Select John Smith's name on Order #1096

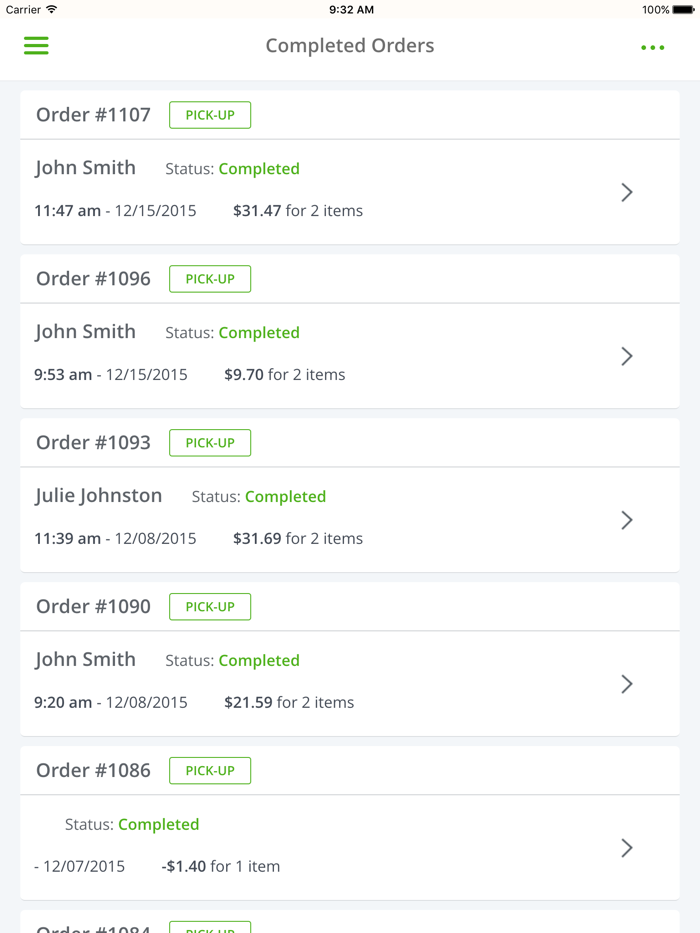(86, 331)
